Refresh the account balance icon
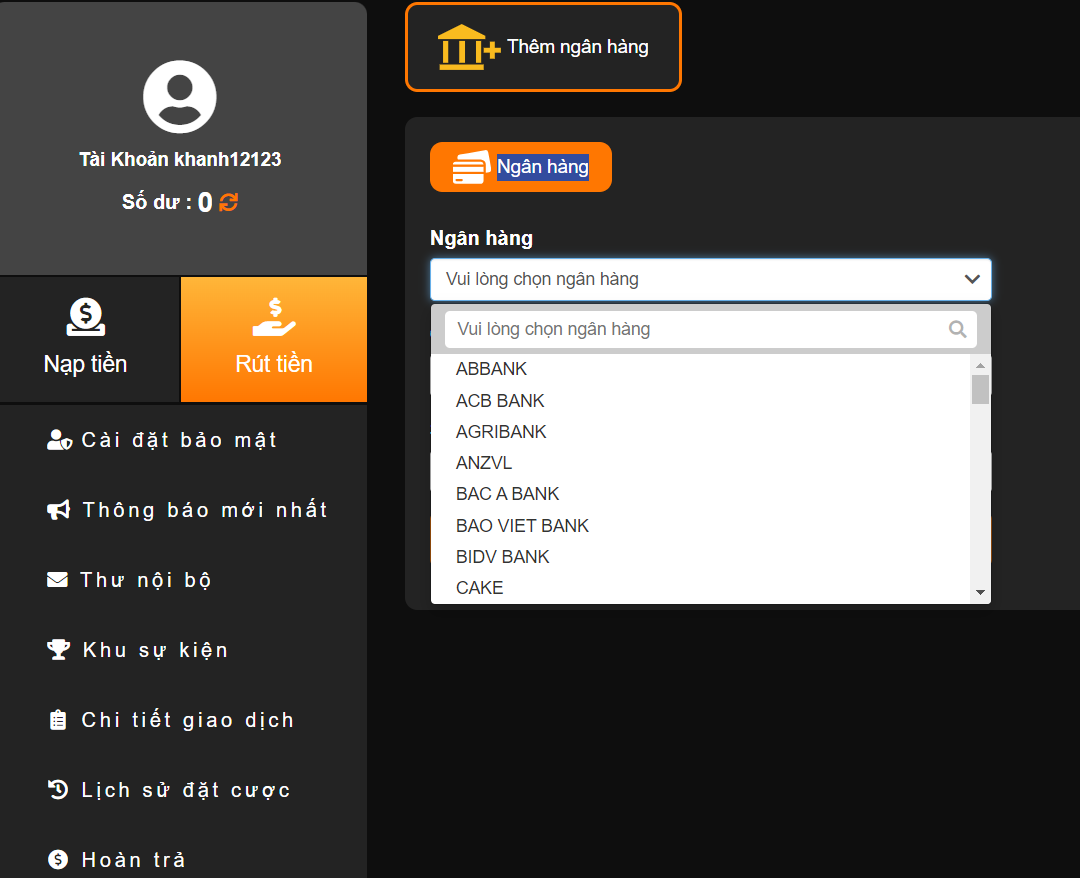This screenshot has width=1080, height=878. pyautogui.click(x=229, y=202)
